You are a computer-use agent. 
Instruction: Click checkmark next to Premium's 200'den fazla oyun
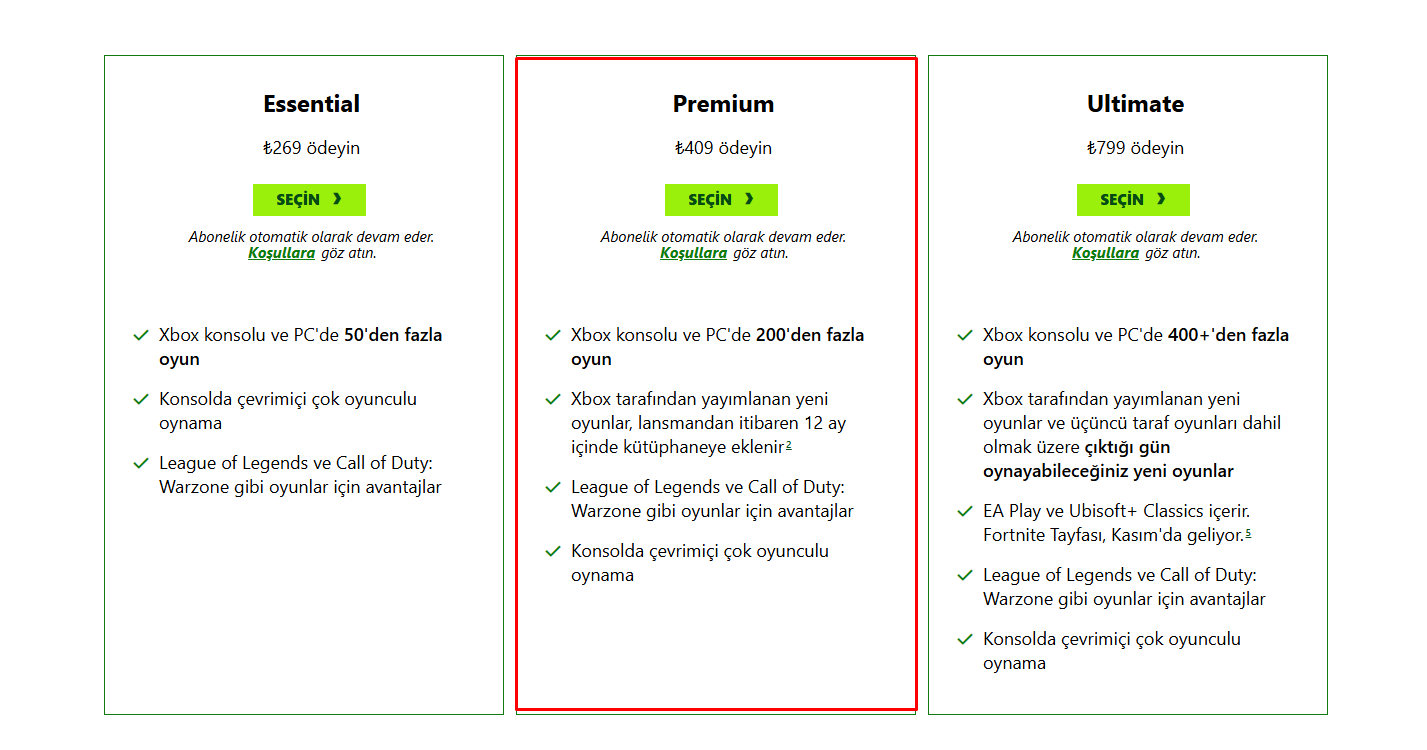pyautogui.click(x=553, y=336)
